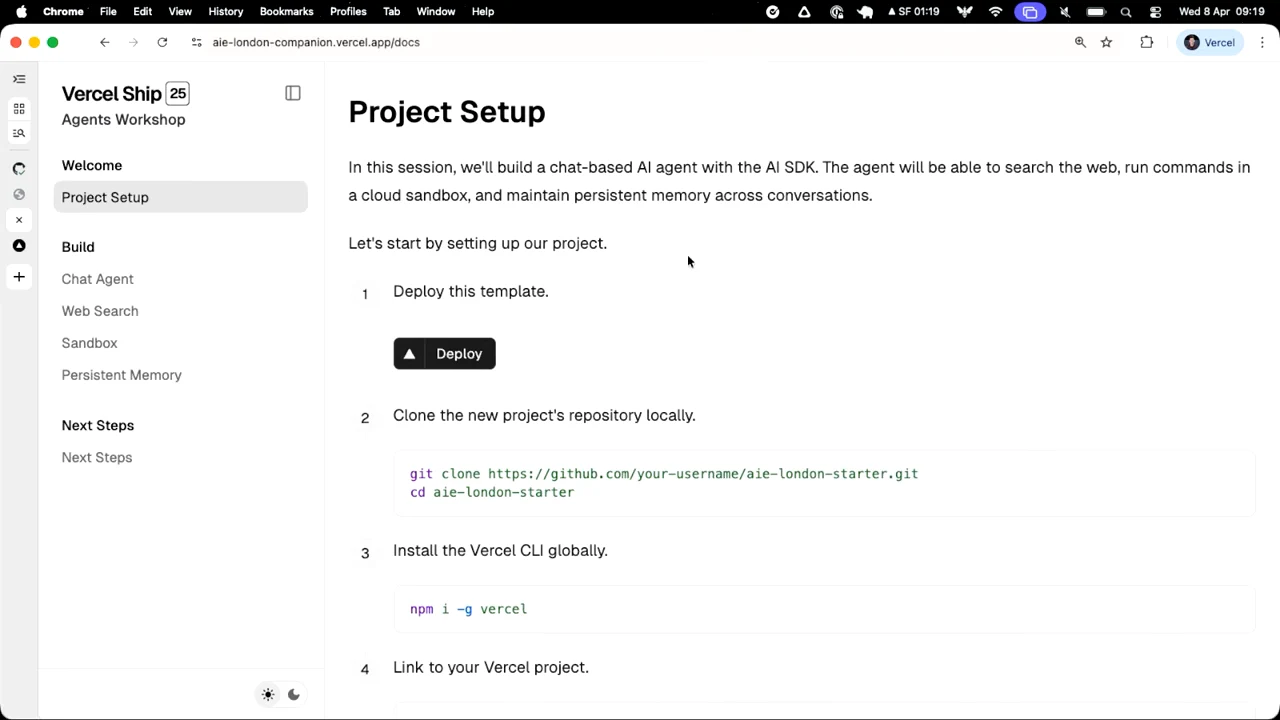Open the Edit menu

(x=143, y=11)
